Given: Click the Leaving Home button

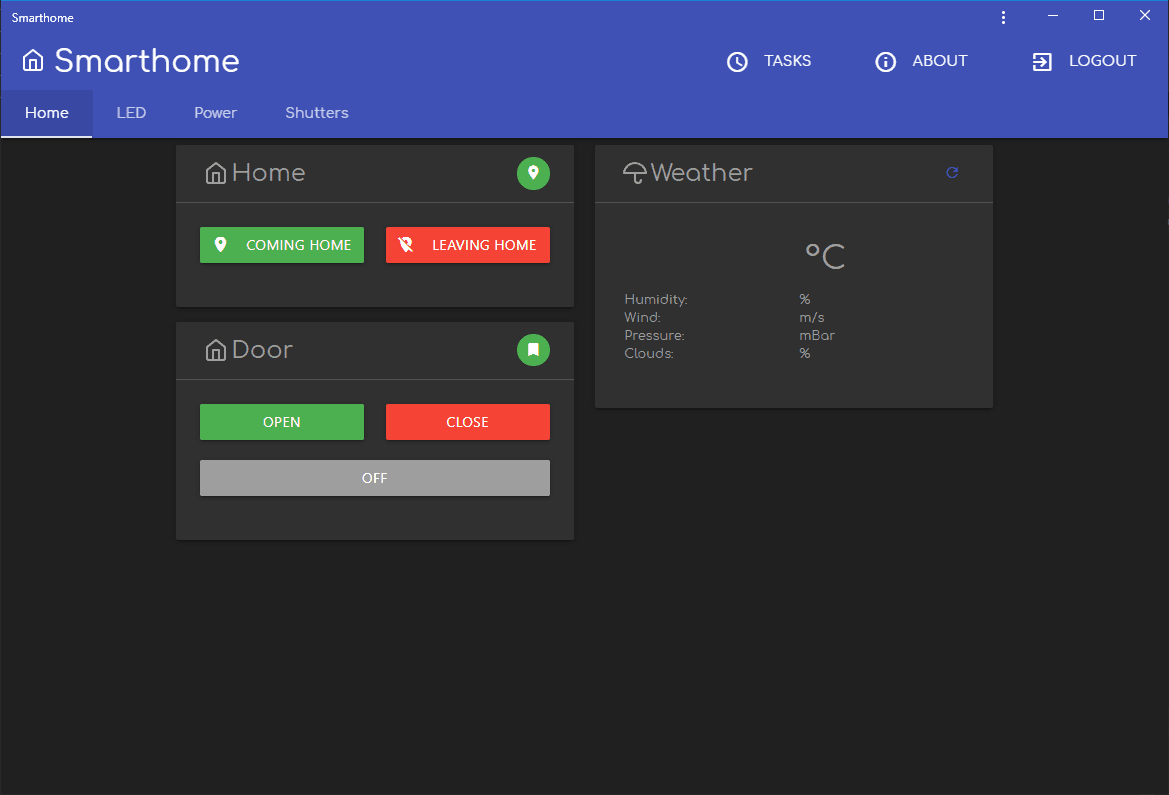Looking at the screenshot, I should coord(467,245).
